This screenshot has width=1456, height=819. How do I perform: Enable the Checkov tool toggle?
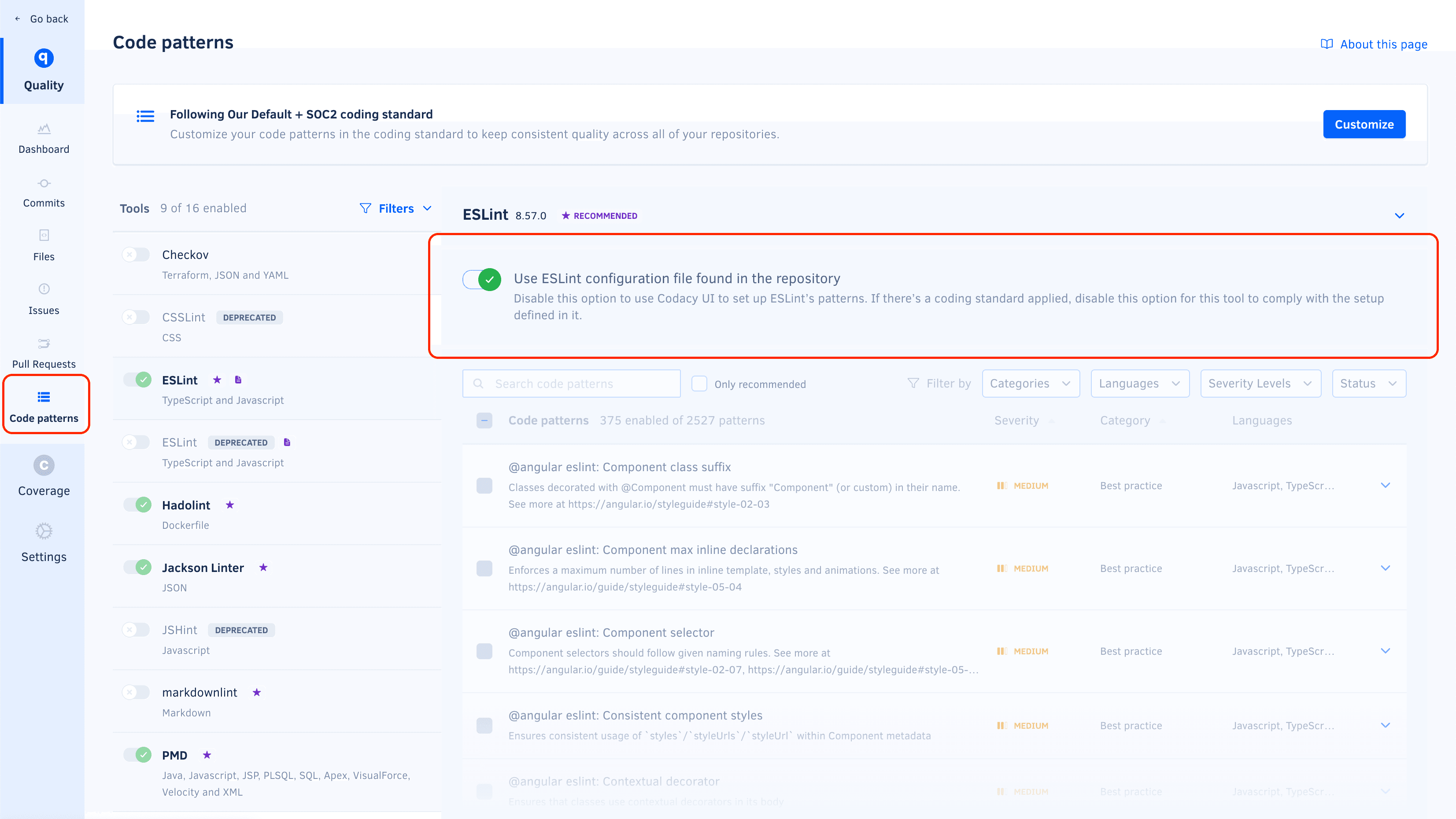[x=136, y=255]
